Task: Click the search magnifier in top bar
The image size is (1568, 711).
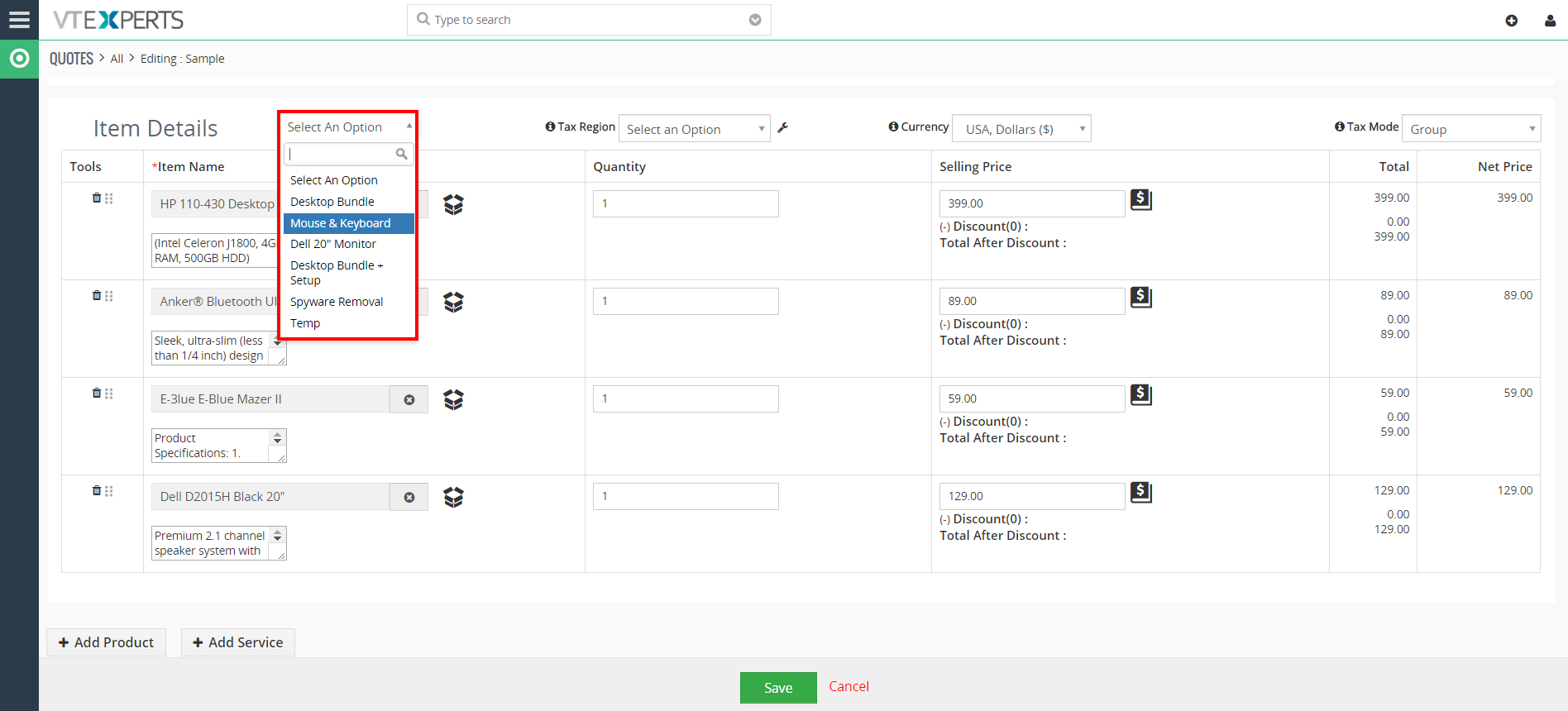Action: click(x=423, y=19)
